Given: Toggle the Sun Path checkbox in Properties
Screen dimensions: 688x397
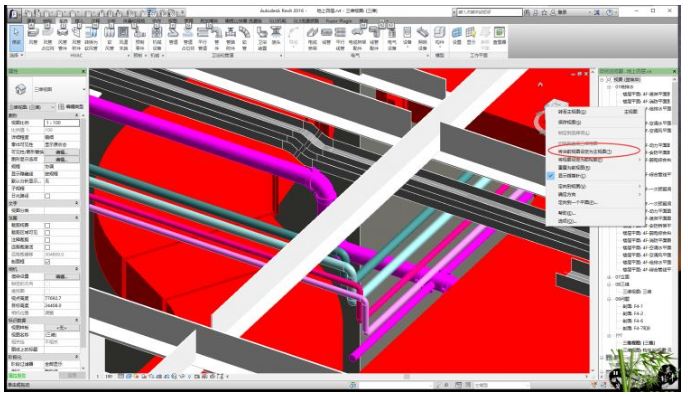Looking at the screenshot, I should click(x=47, y=196).
